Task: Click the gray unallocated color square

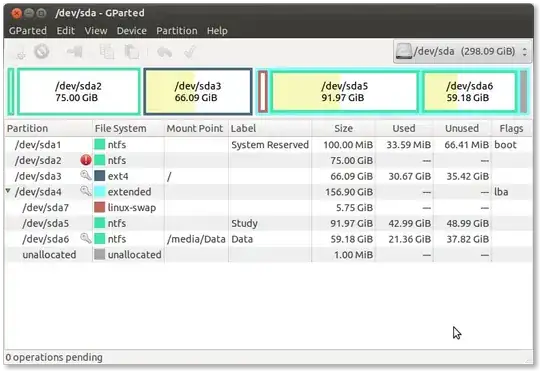Action: coord(100,254)
